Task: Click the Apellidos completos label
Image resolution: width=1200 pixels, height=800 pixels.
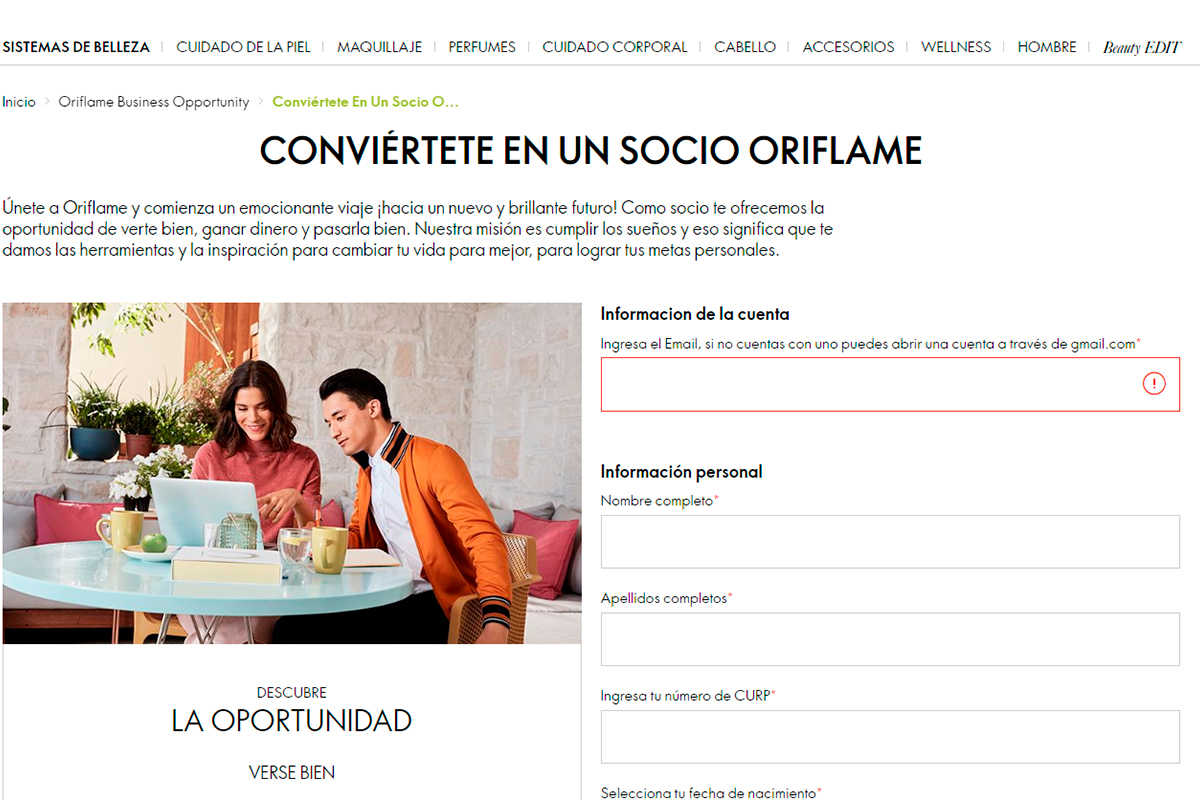Action: (x=666, y=598)
